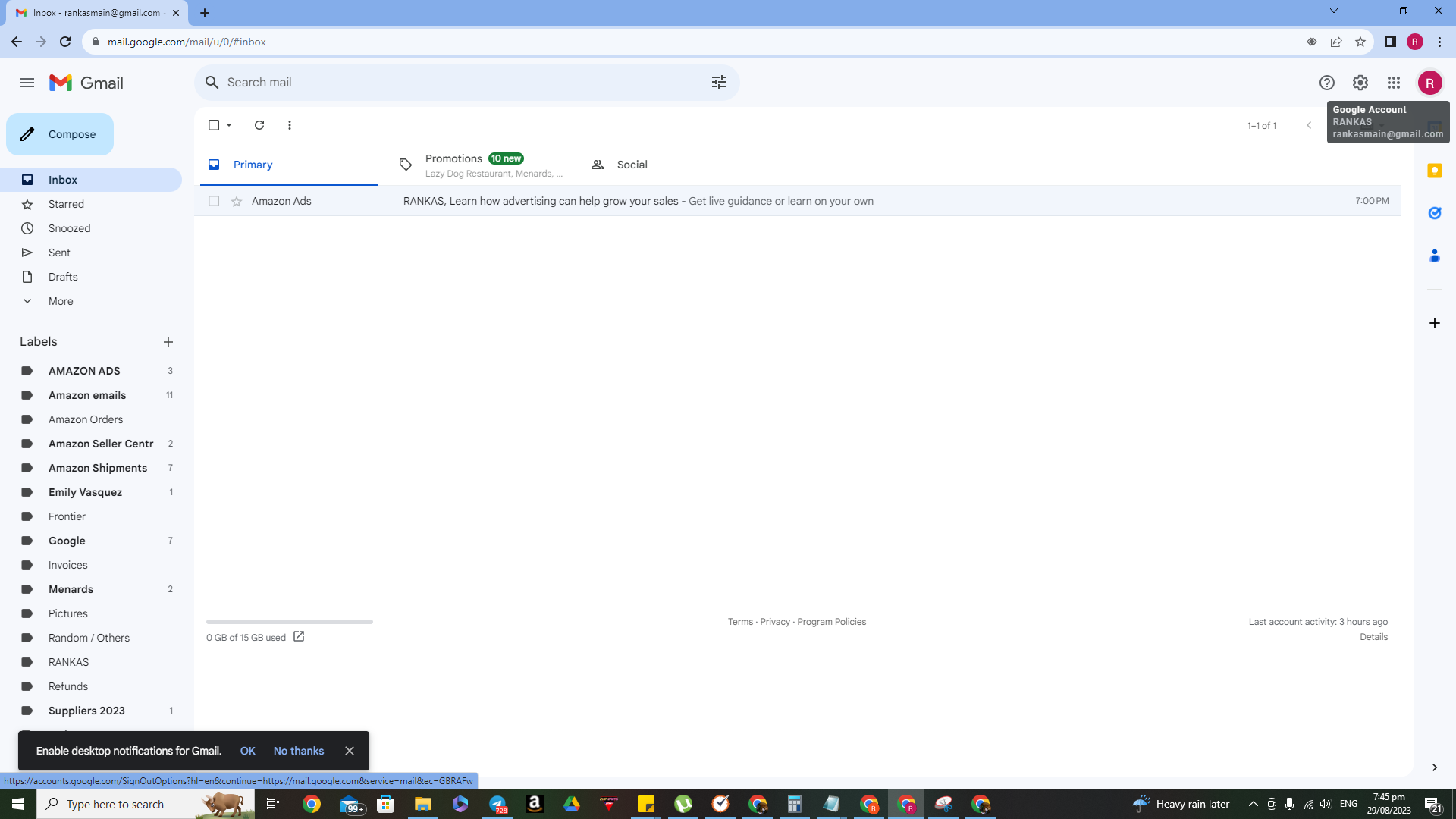Compose a new email
Image resolution: width=1456 pixels, height=819 pixels.
tap(60, 134)
